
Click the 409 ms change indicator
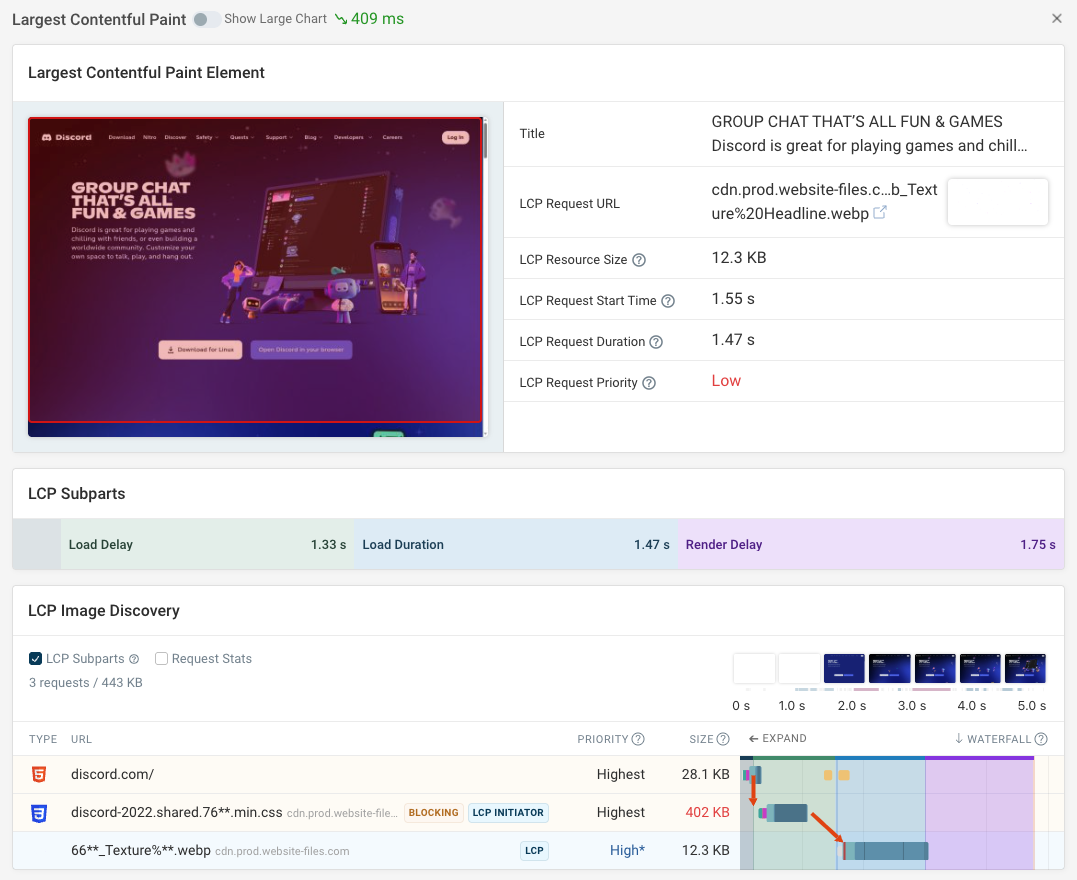click(370, 19)
